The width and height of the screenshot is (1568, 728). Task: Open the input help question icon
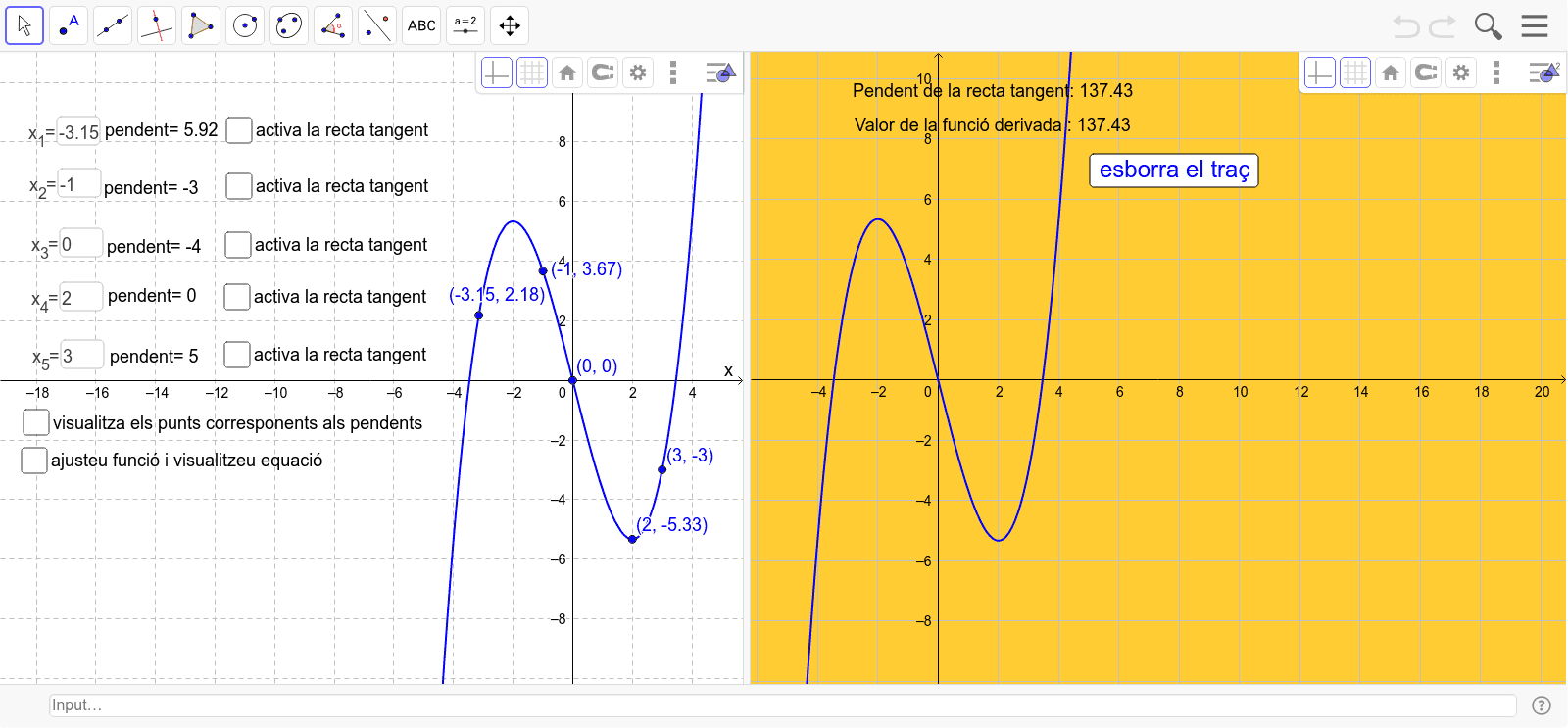click(1542, 704)
